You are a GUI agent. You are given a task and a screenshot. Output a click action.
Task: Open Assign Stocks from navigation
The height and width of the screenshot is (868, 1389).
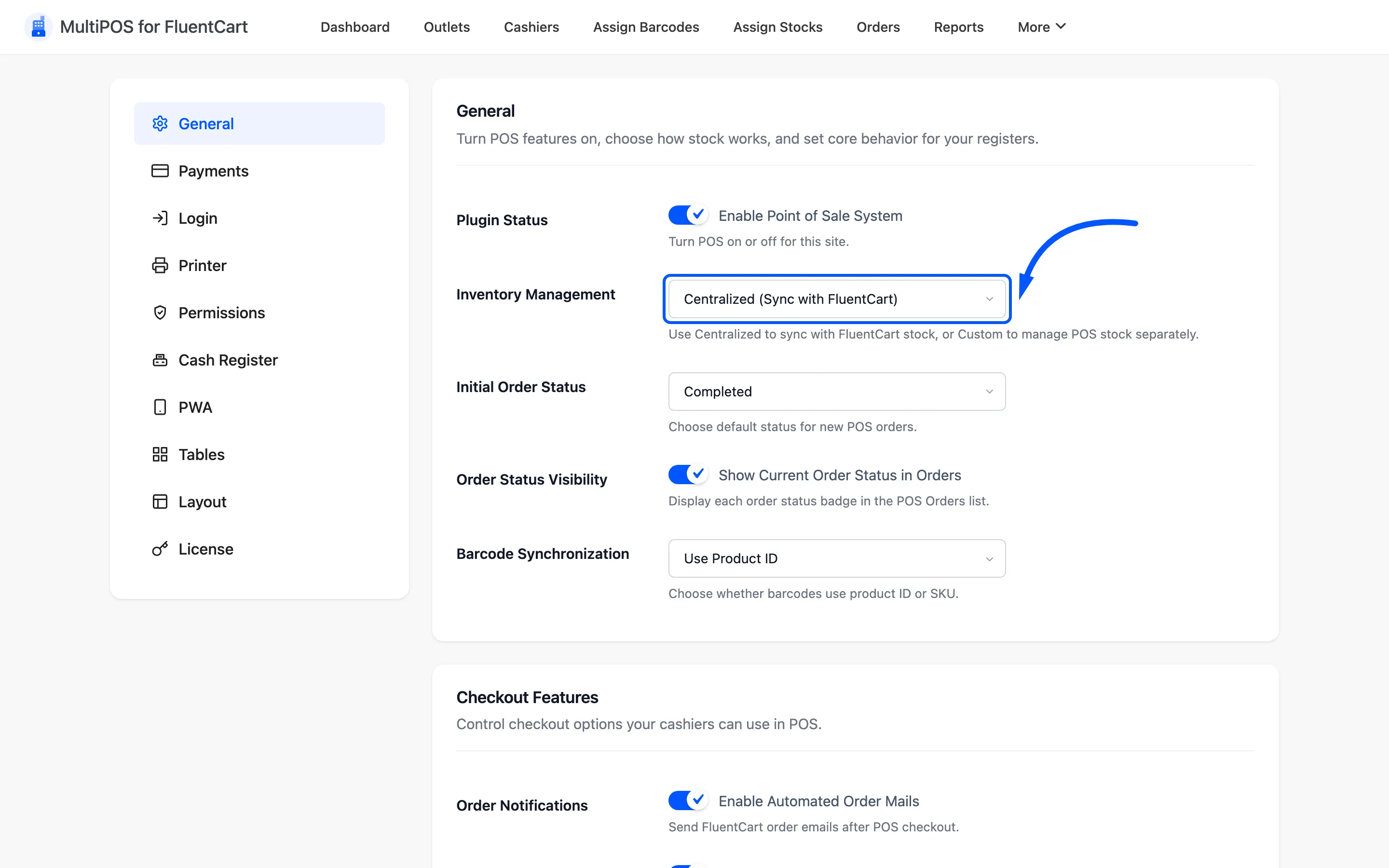point(778,27)
